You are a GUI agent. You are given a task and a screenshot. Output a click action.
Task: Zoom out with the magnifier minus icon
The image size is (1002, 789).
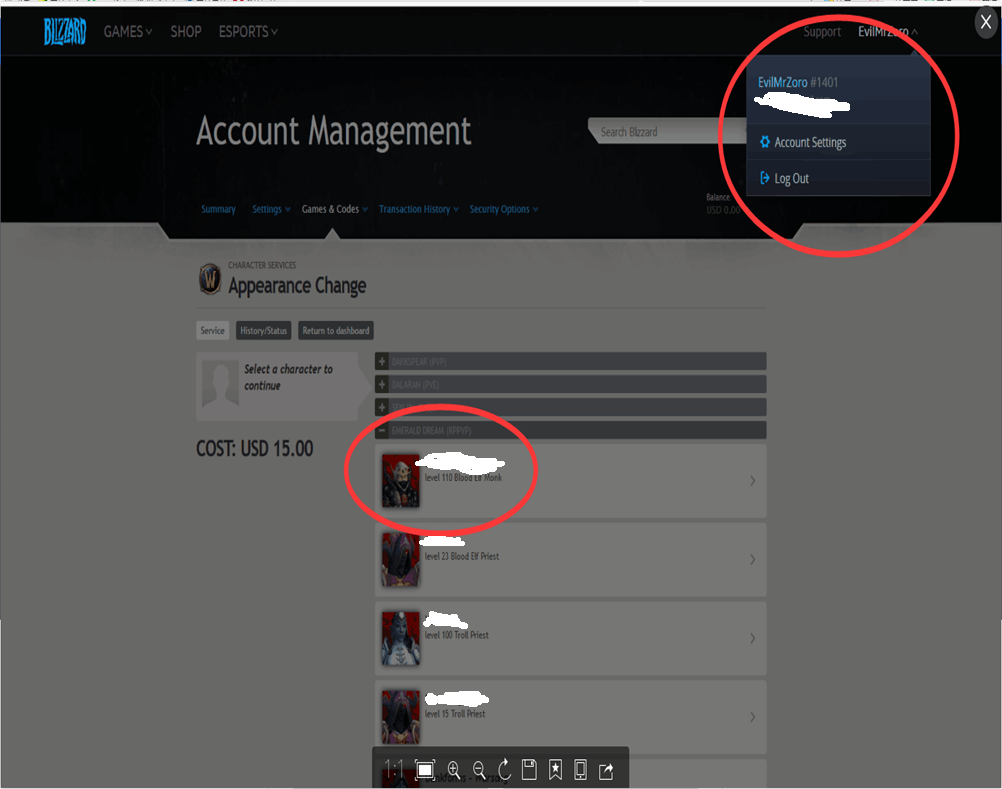pos(479,770)
